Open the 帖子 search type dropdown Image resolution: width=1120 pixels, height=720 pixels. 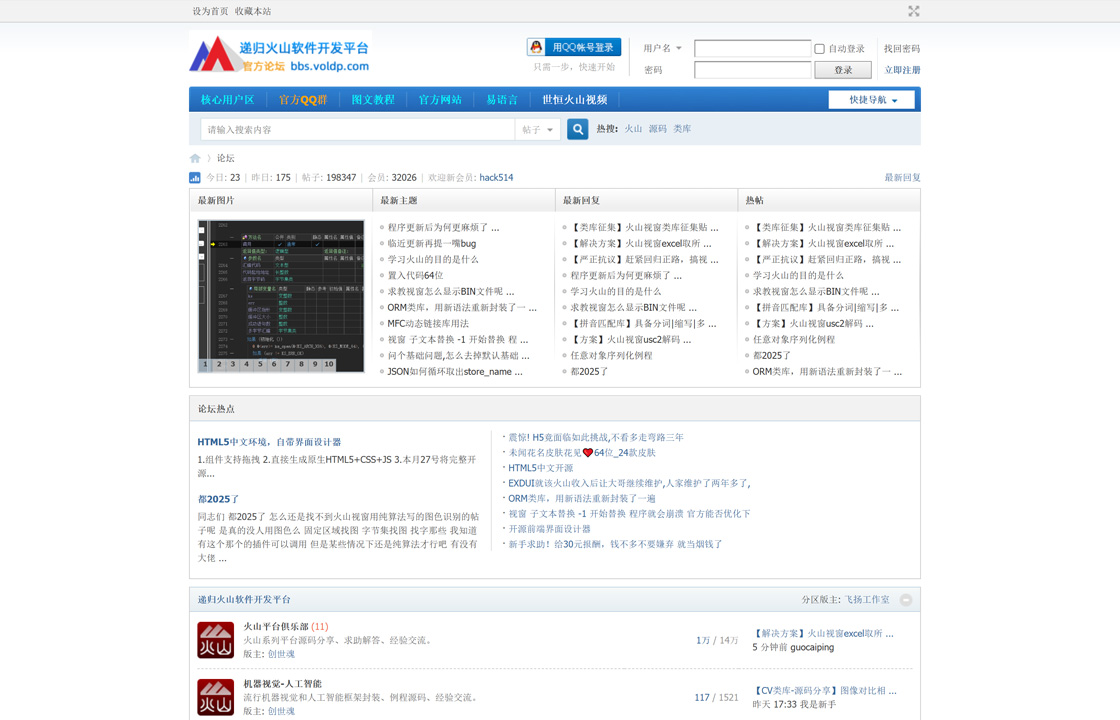537,130
